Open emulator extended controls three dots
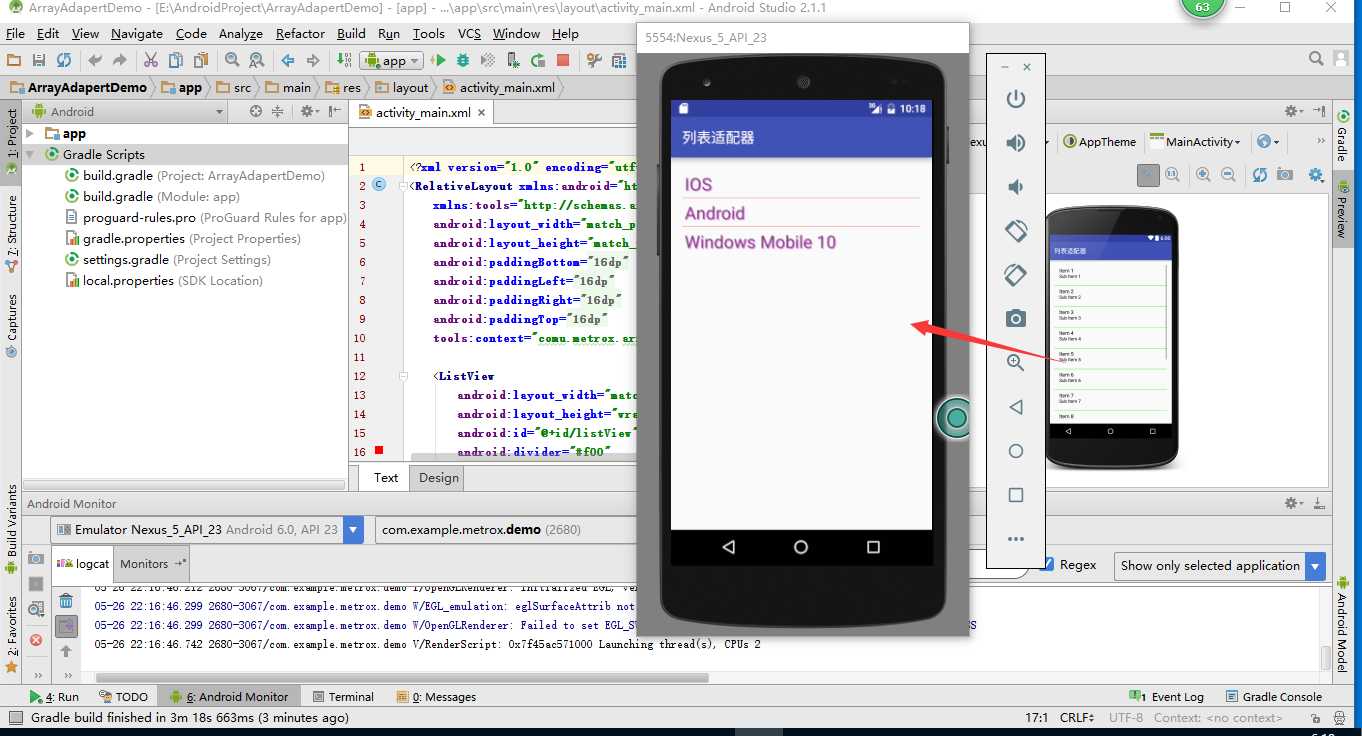The height and width of the screenshot is (736, 1362). coord(1015,539)
